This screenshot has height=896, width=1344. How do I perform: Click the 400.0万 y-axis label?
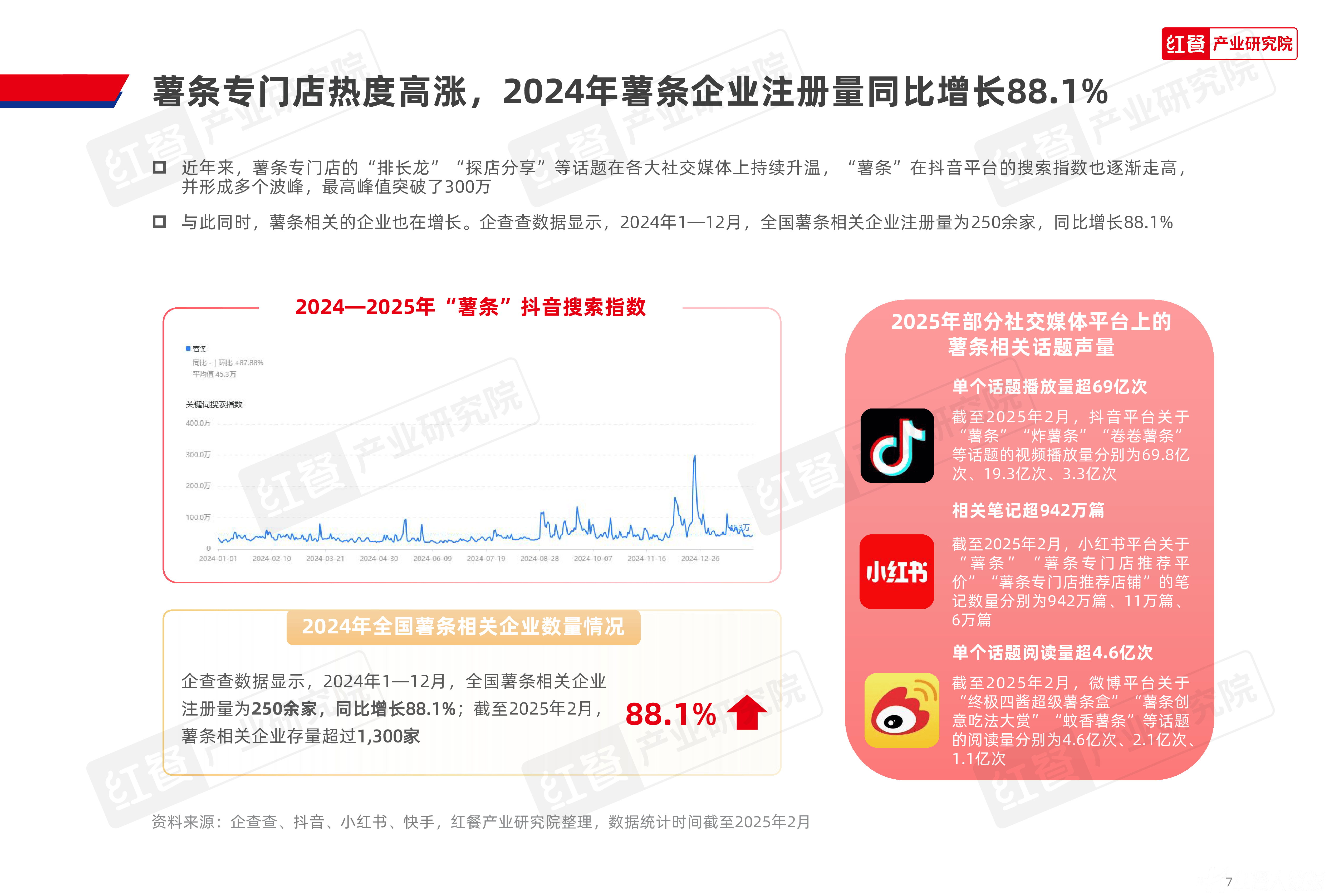[x=198, y=423]
